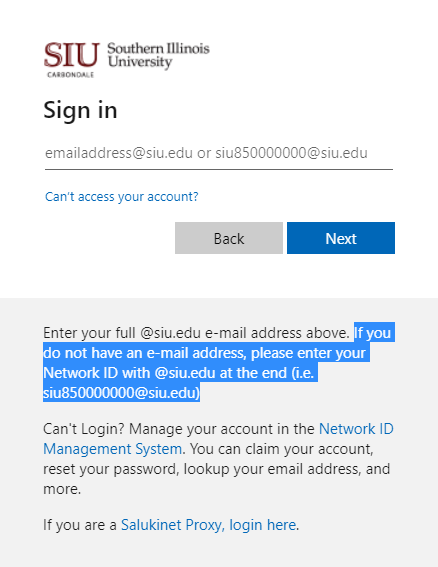Click the small CARBONDALE text under logo
The width and height of the screenshot is (438, 567).
71,74
